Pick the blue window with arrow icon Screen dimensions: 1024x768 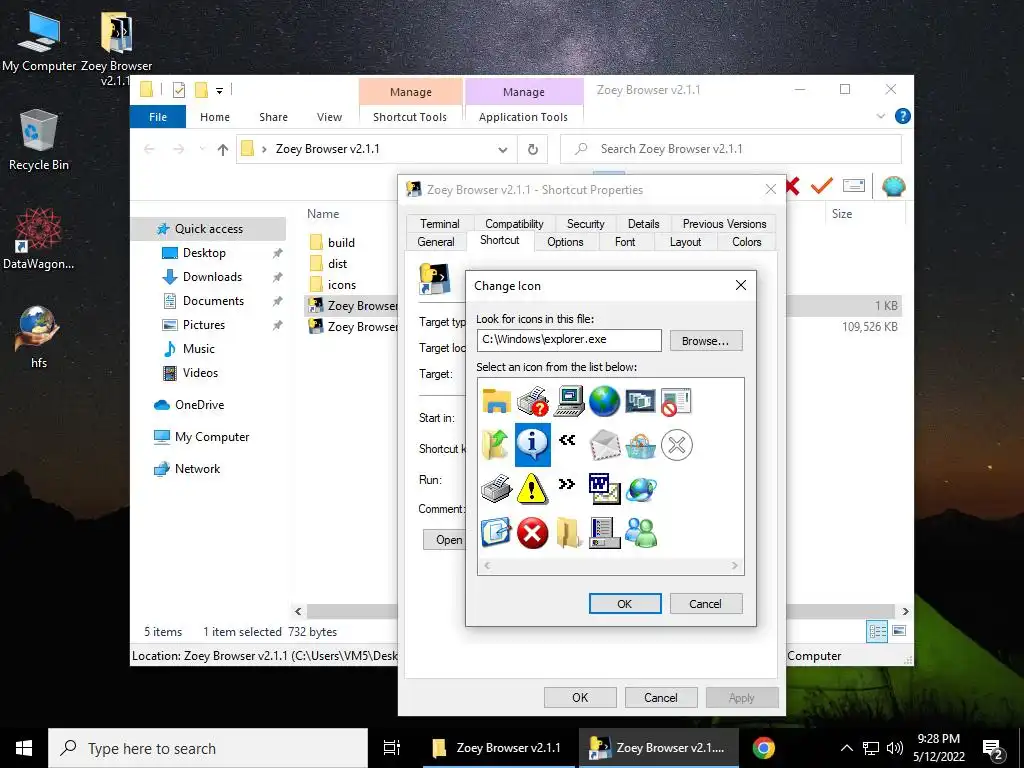click(496, 532)
